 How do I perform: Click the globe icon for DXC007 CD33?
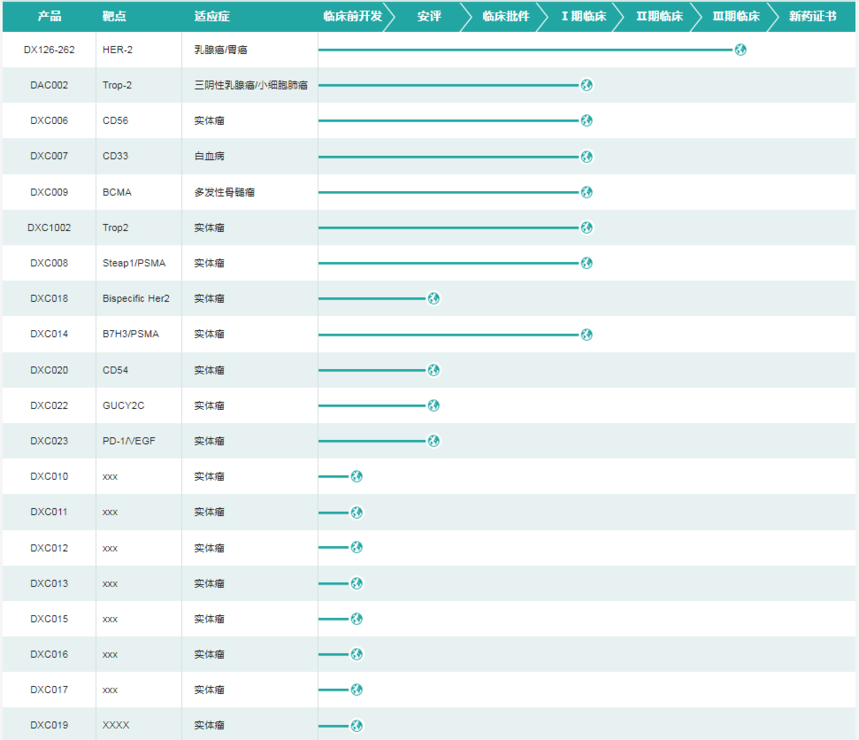(x=587, y=156)
